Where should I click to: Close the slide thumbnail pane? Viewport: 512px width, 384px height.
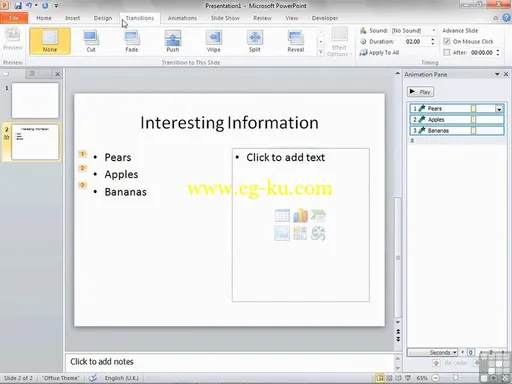pyautogui.click(x=57, y=74)
